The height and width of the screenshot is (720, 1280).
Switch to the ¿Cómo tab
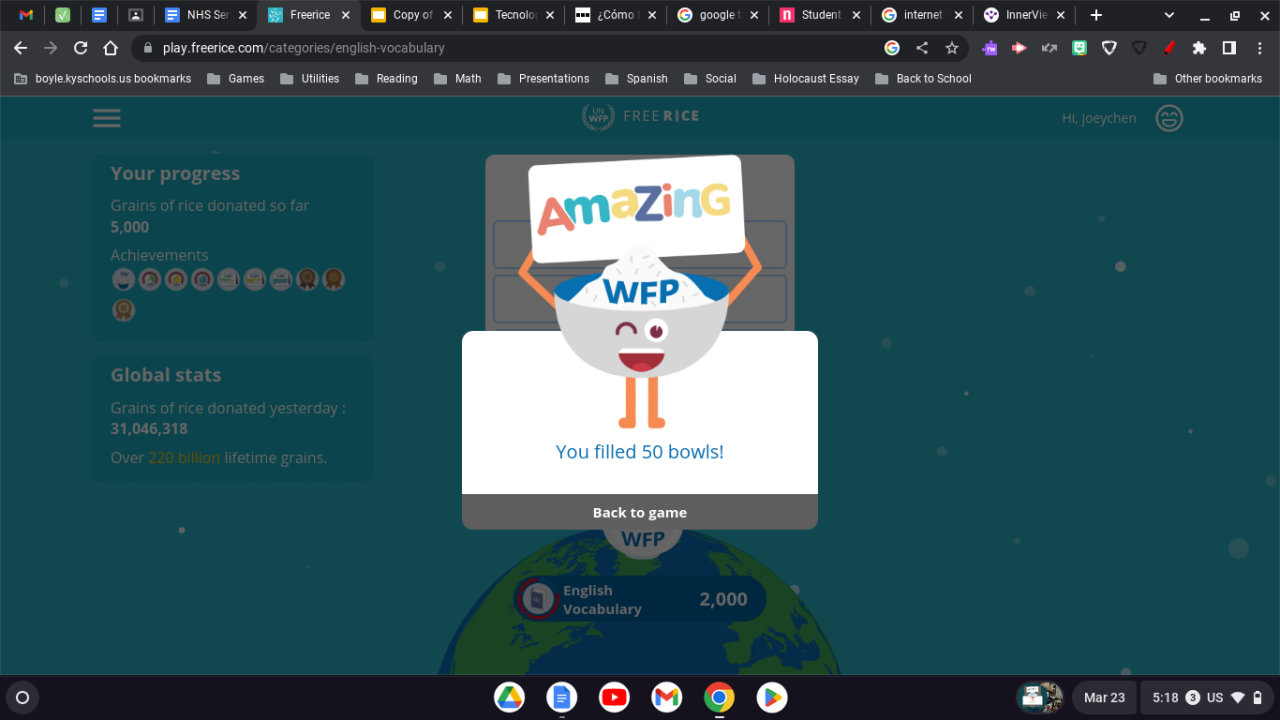point(615,15)
